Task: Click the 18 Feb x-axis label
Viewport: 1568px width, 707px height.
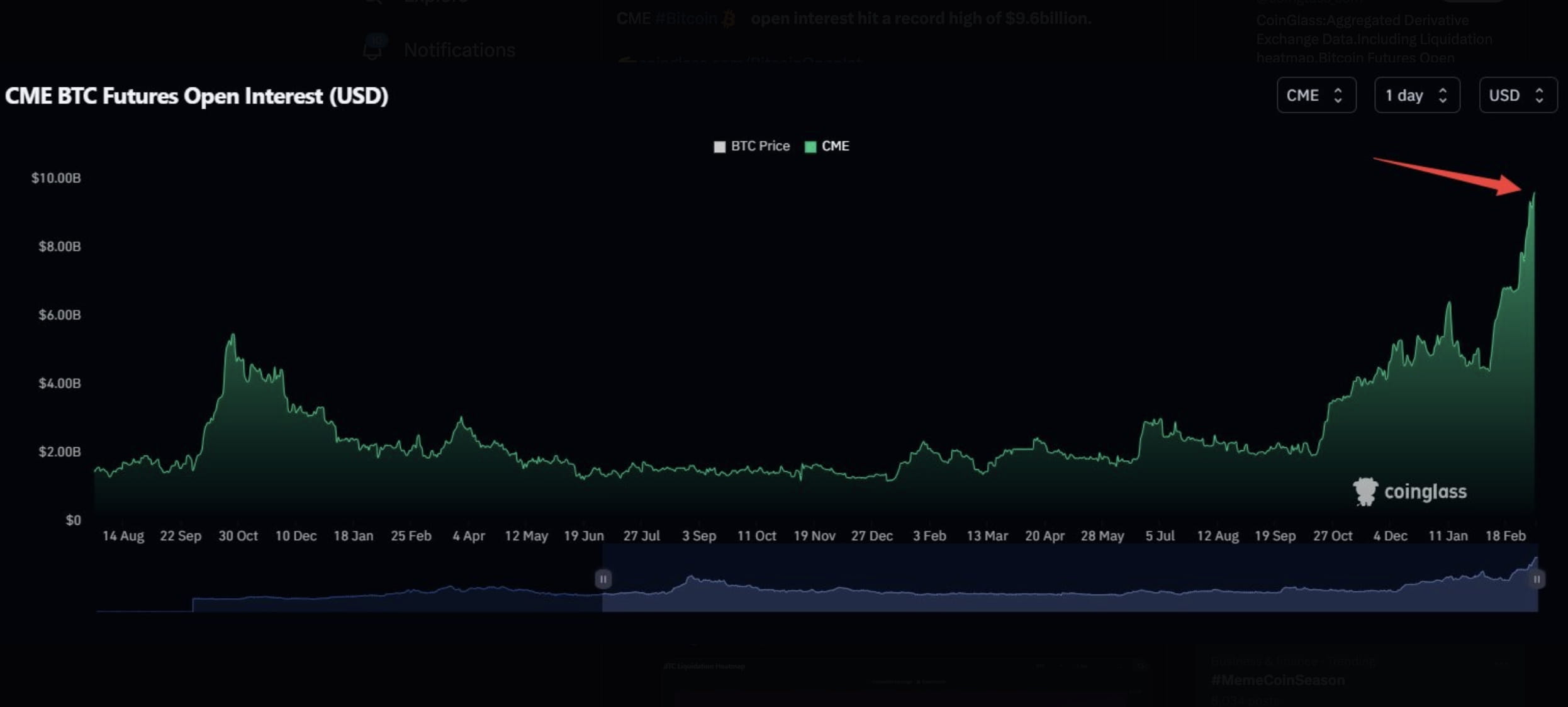Action: 1506,536
